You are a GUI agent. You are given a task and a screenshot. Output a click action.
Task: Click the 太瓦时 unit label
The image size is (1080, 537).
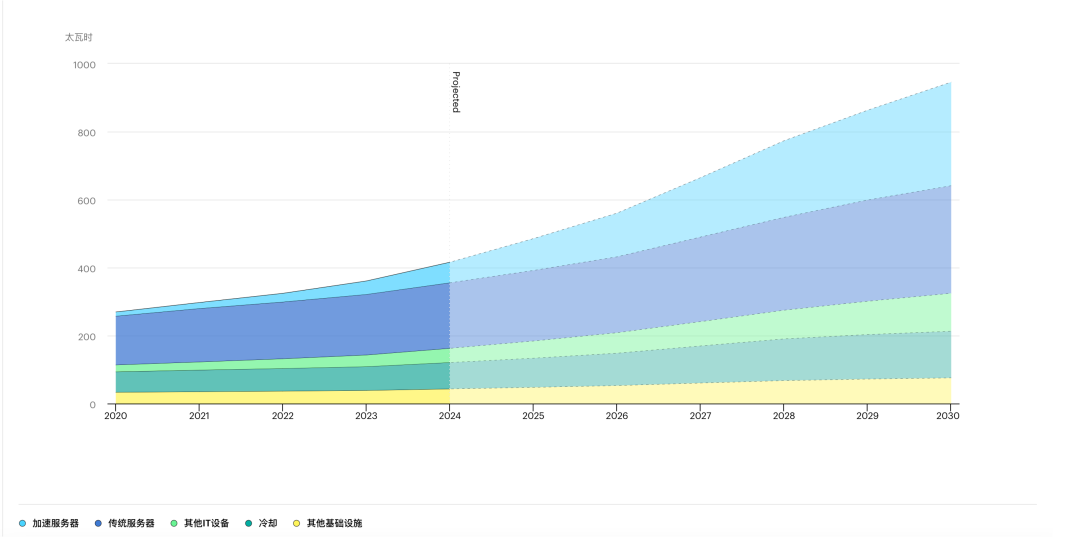79,37
